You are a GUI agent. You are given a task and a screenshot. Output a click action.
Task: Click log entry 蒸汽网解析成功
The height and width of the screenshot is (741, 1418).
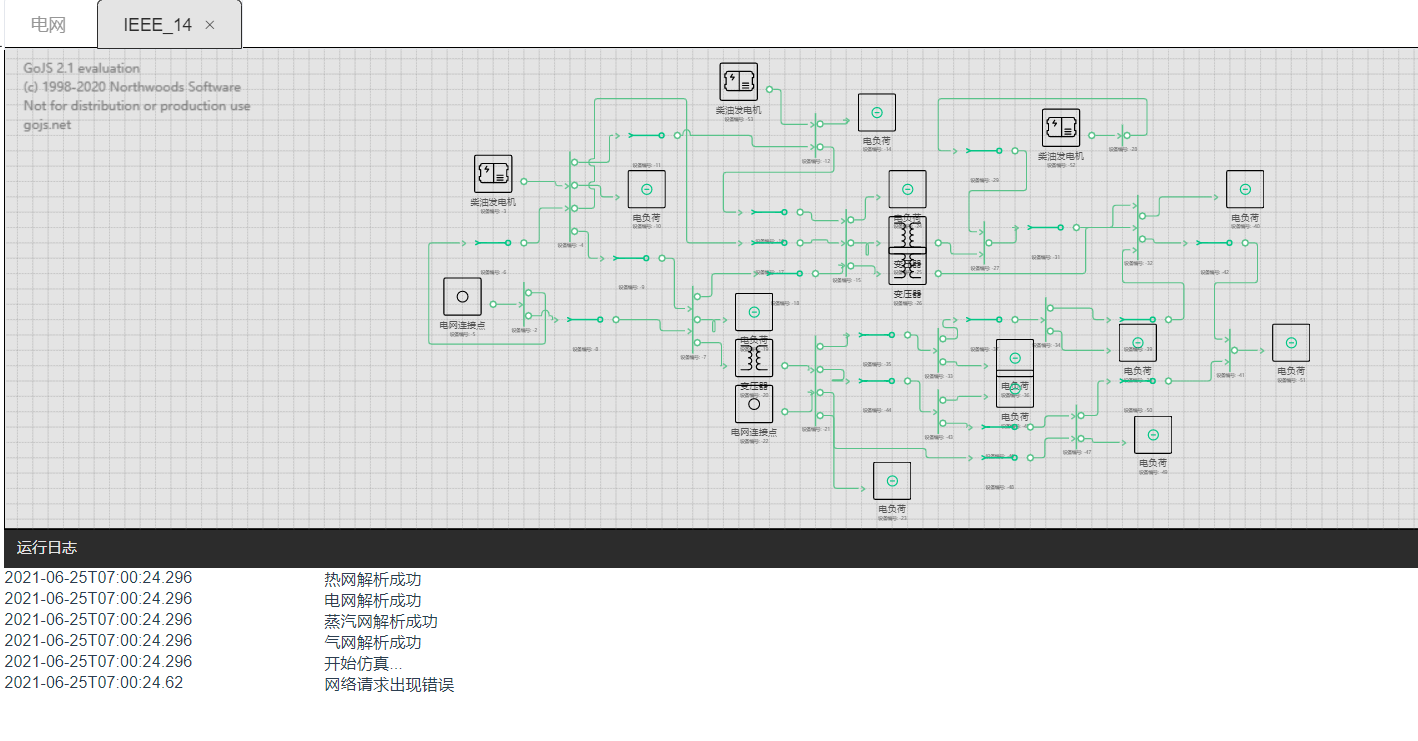tap(380, 621)
